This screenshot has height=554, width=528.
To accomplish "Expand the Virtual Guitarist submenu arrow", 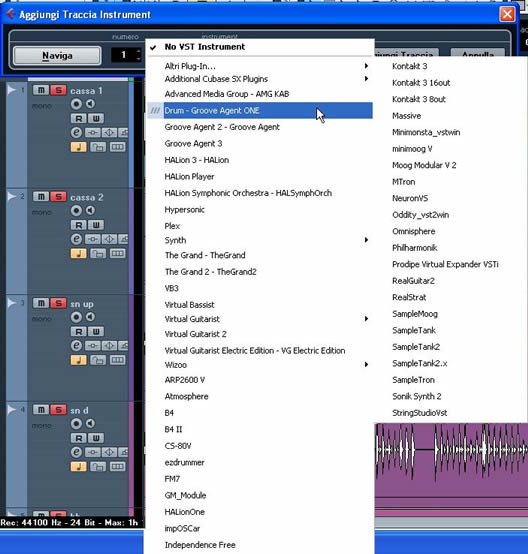I will [366, 319].
